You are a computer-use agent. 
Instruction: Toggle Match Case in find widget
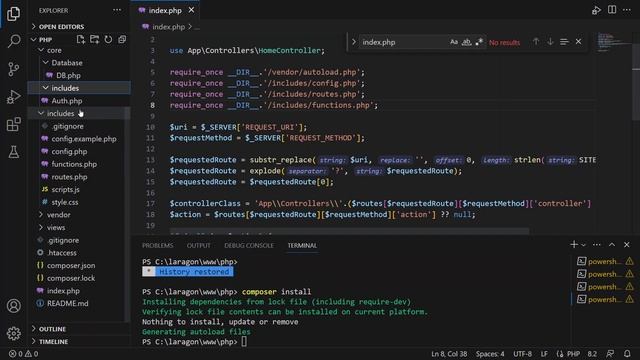pyautogui.click(x=453, y=42)
